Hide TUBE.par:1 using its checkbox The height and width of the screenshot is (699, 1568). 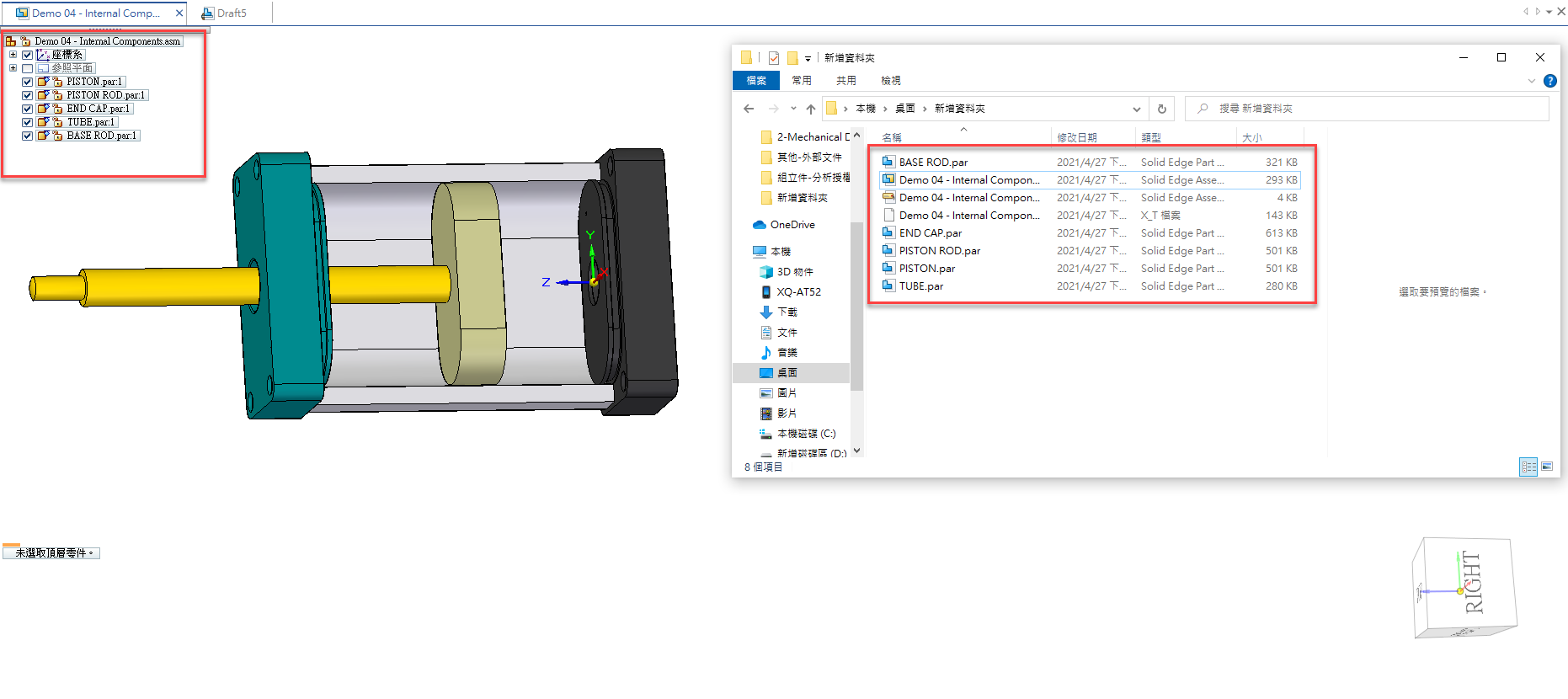27,122
